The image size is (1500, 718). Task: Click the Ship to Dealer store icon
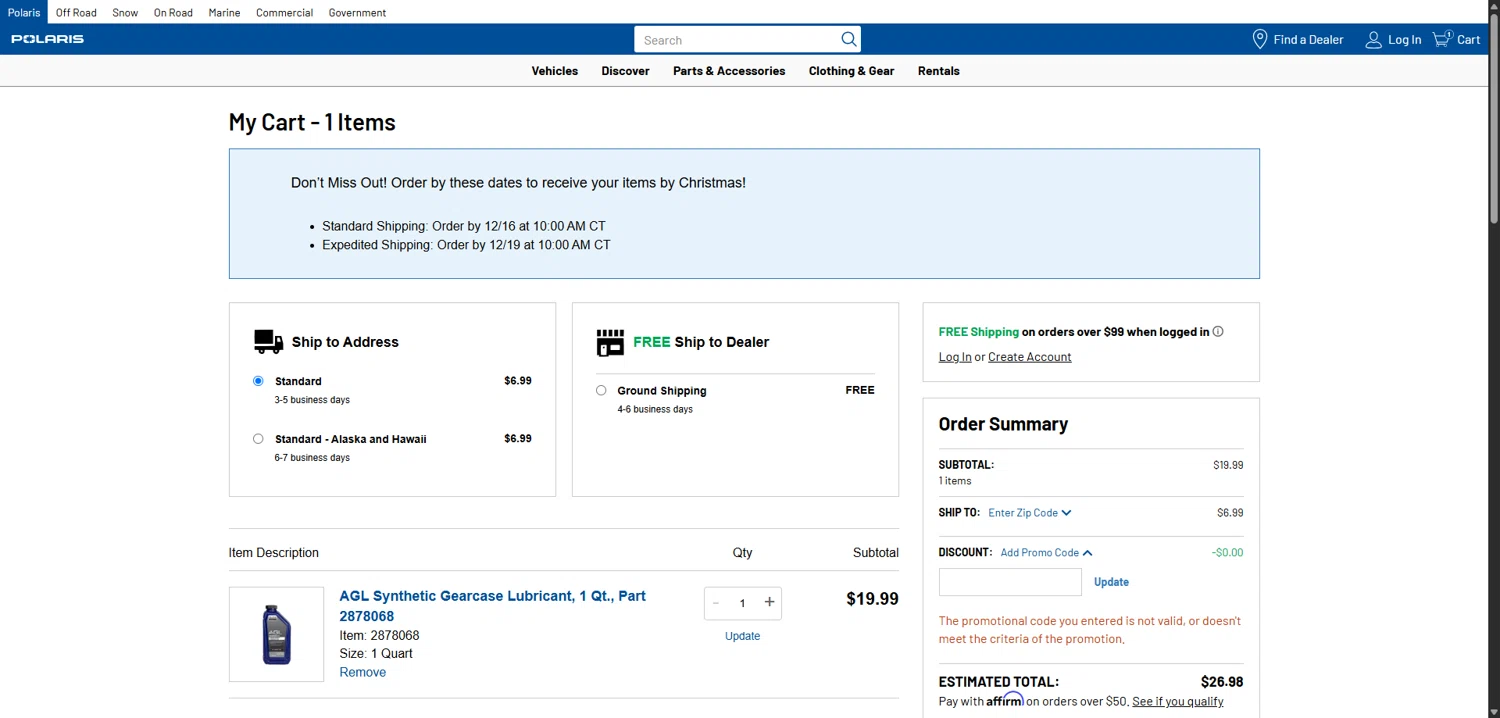coord(610,342)
